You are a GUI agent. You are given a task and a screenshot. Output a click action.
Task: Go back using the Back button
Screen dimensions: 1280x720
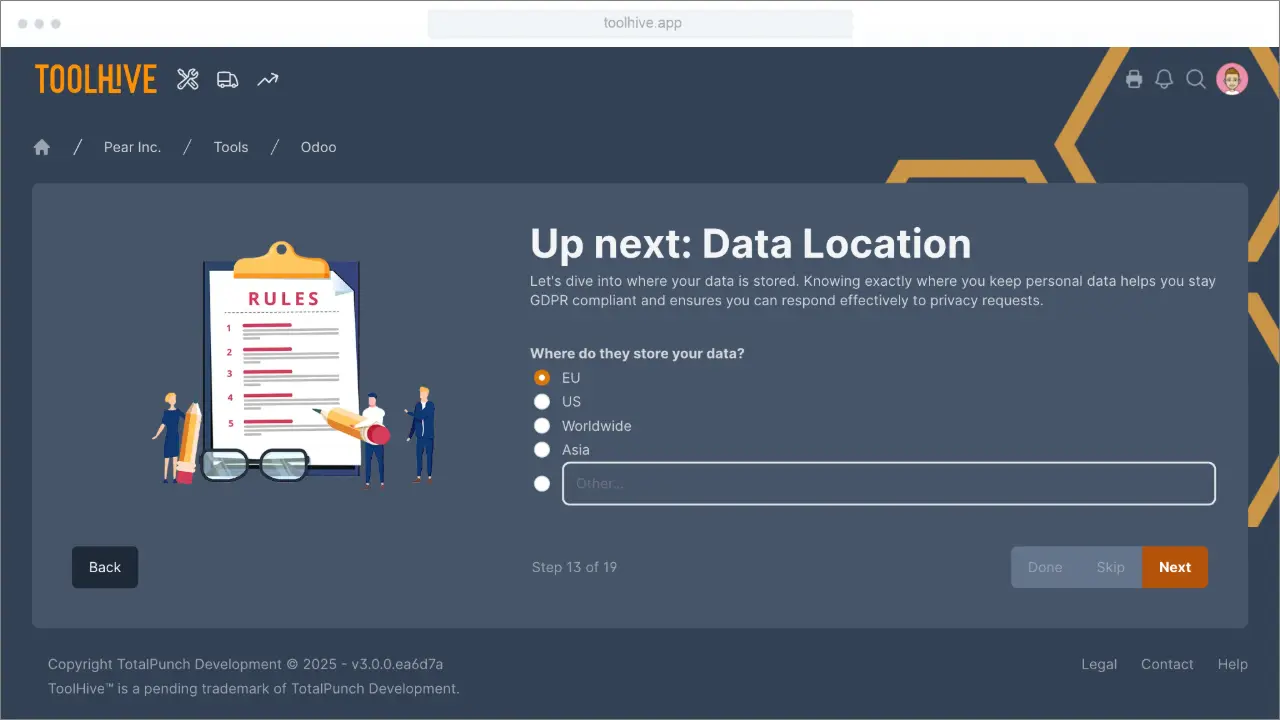(x=104, y=567)
